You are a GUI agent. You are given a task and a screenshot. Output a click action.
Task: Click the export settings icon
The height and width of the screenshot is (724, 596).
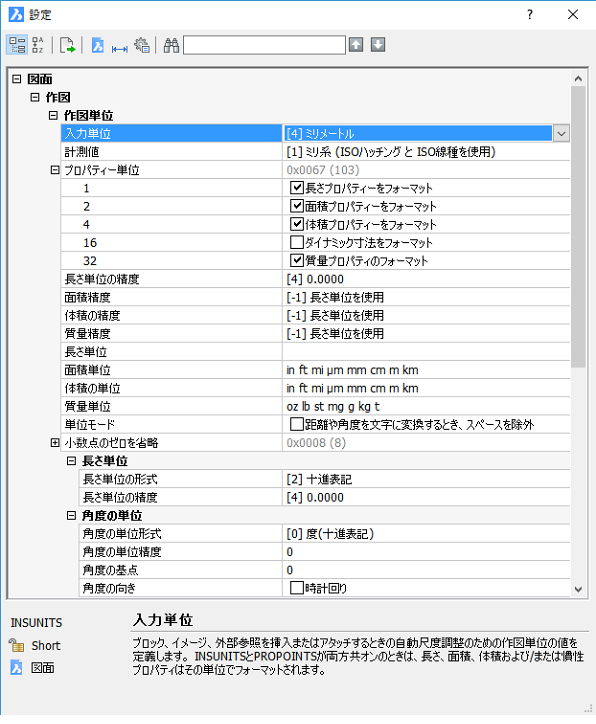click(67, 45)
